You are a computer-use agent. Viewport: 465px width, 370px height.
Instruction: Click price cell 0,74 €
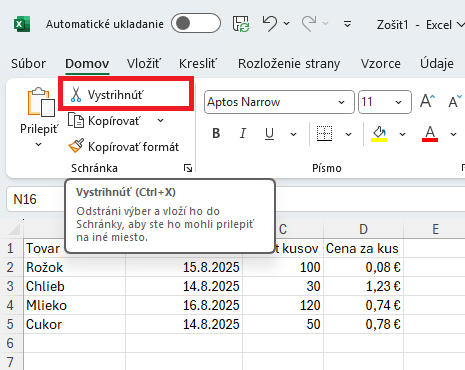363,305
